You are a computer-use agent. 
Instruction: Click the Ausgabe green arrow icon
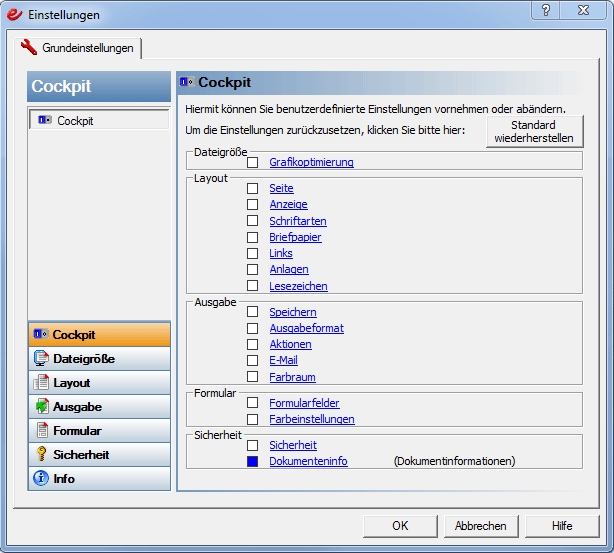pyautogui.click(x=41, y=407)
